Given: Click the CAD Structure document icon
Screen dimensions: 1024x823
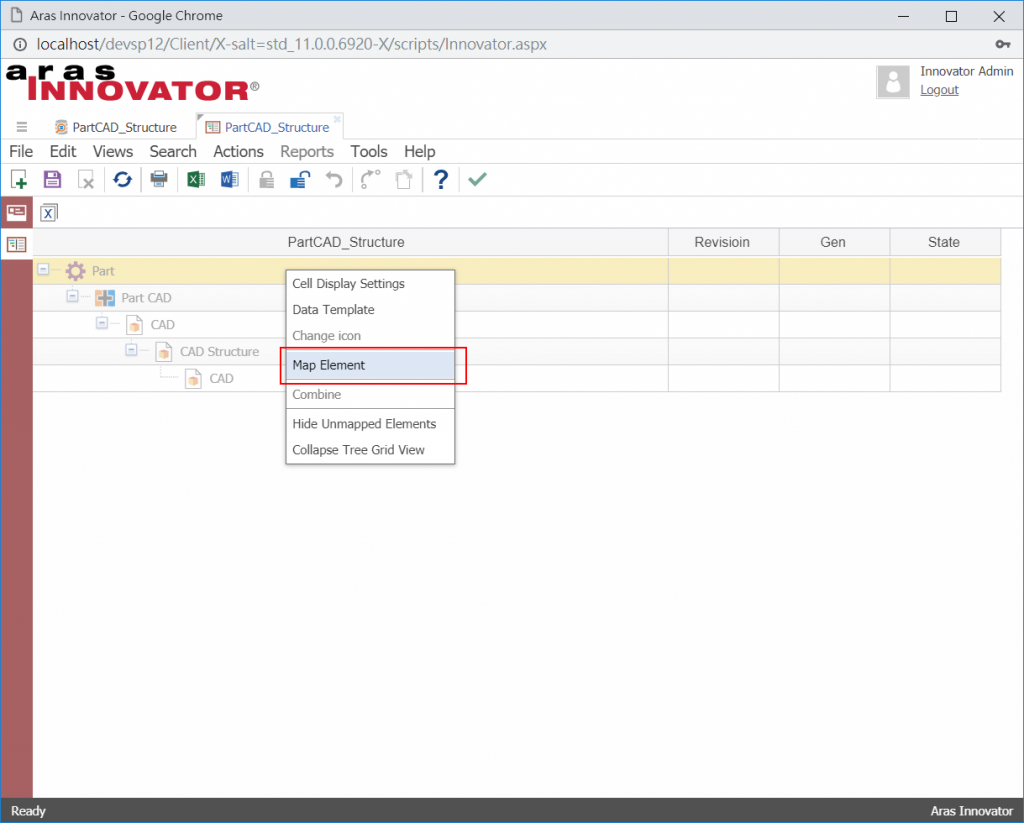Looking at the screenshot, I should point(164,351).
